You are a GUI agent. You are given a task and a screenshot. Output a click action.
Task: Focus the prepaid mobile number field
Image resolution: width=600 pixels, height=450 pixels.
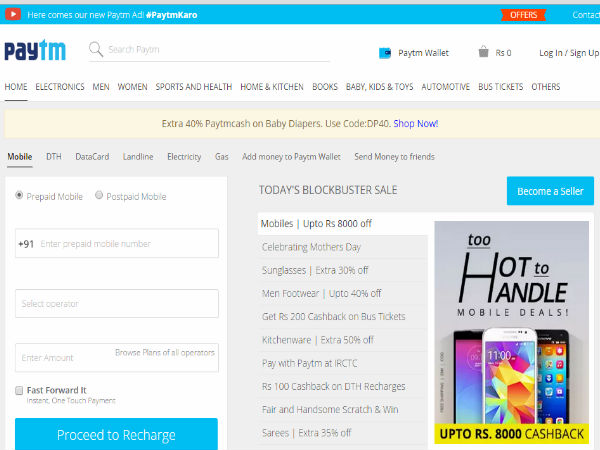[x=125, y=244]
